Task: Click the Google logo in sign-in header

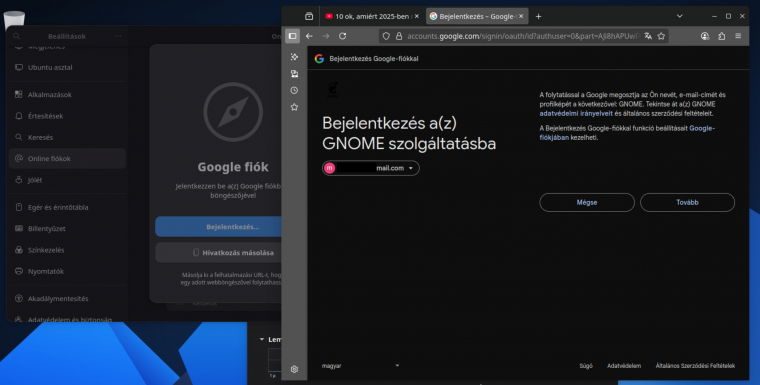Action: [319, 59]
